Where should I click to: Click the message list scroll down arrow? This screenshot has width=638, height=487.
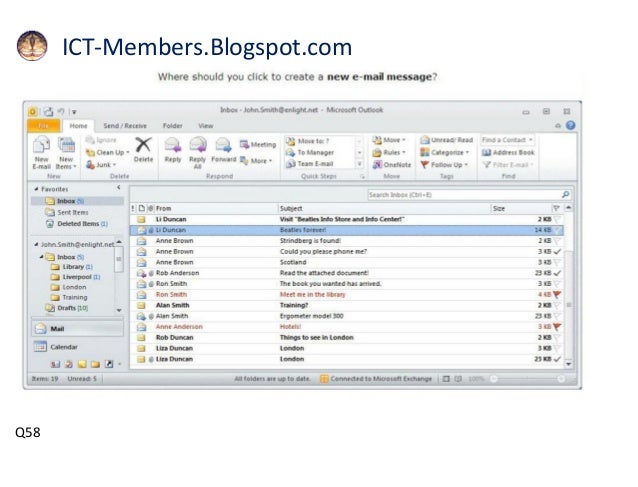point(568,364)
